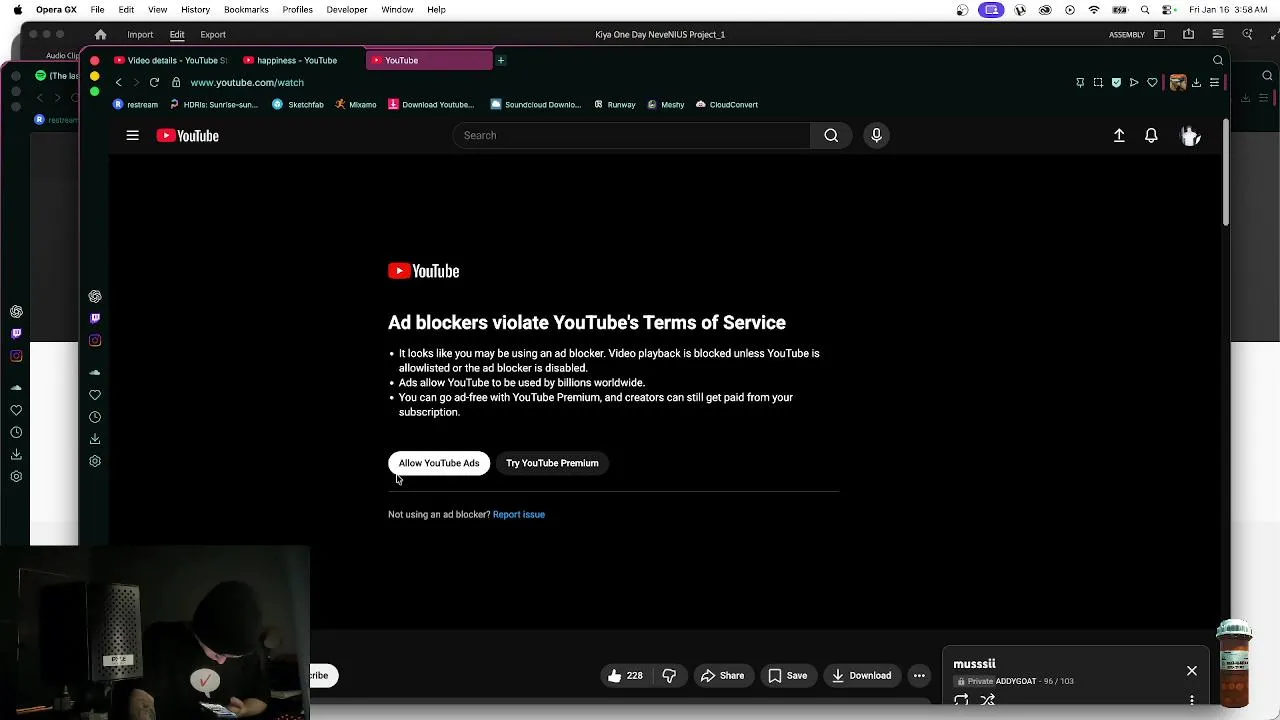Open the File menu in macOS menu bar
Image resolution: width=1280 pixels, height=720 pixels.
[97, 9]
